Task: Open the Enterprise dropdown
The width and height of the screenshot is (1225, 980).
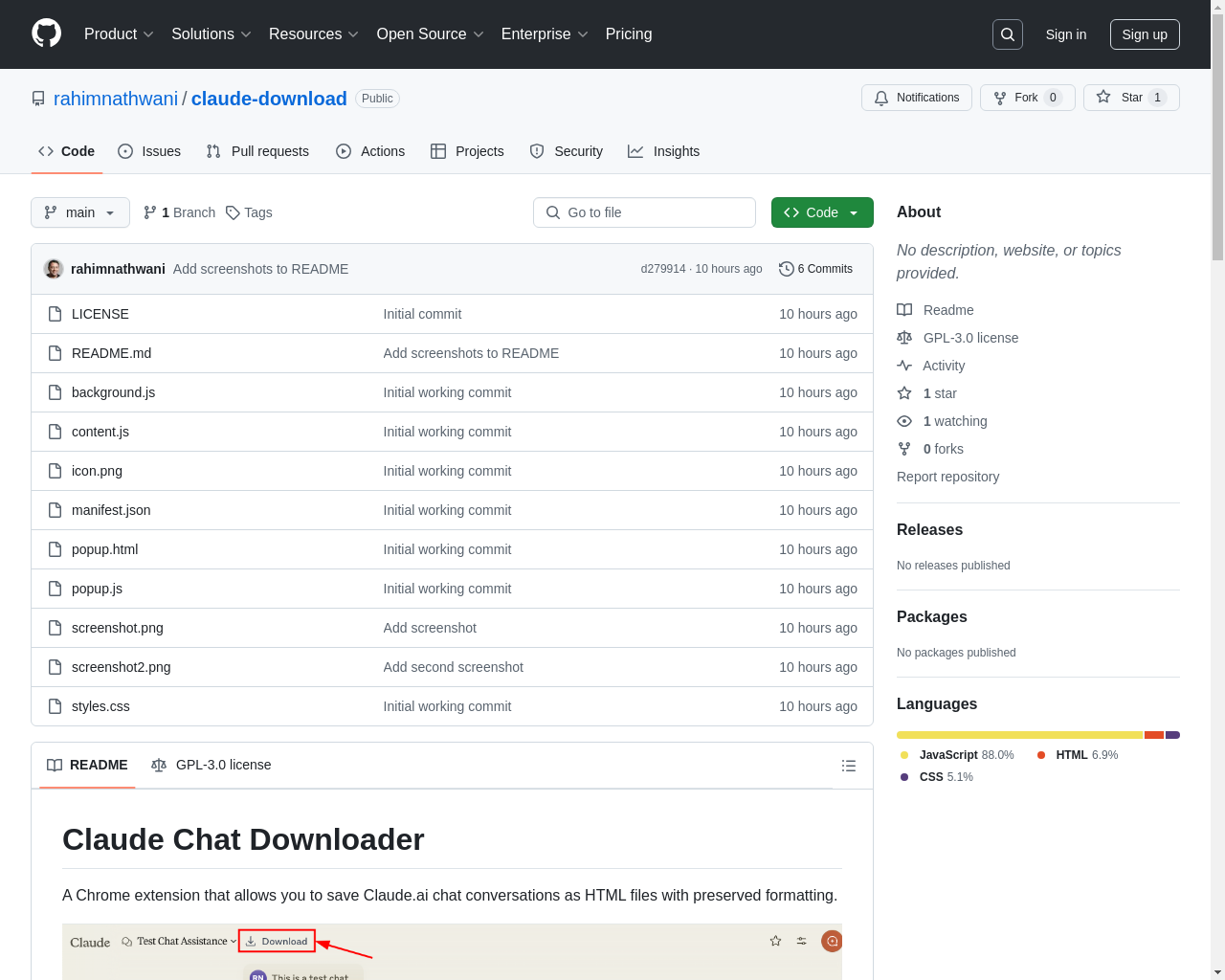Action: (545, 34)
